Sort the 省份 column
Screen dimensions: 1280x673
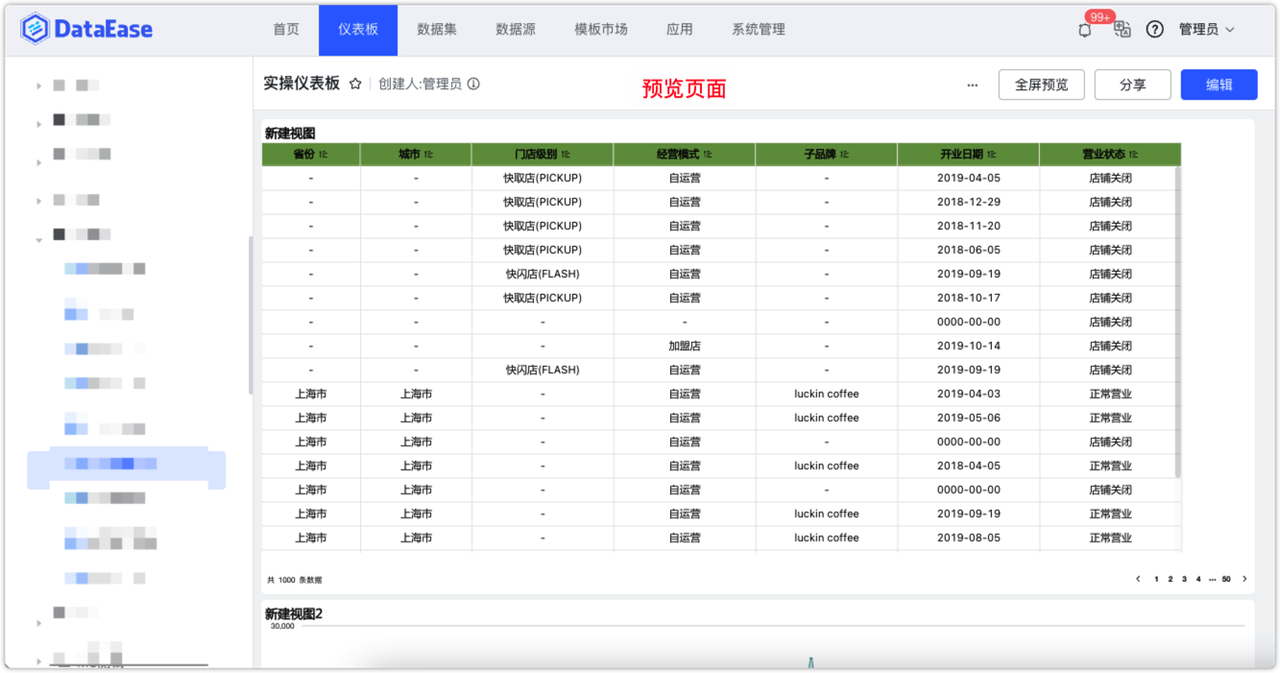[324, 155]
